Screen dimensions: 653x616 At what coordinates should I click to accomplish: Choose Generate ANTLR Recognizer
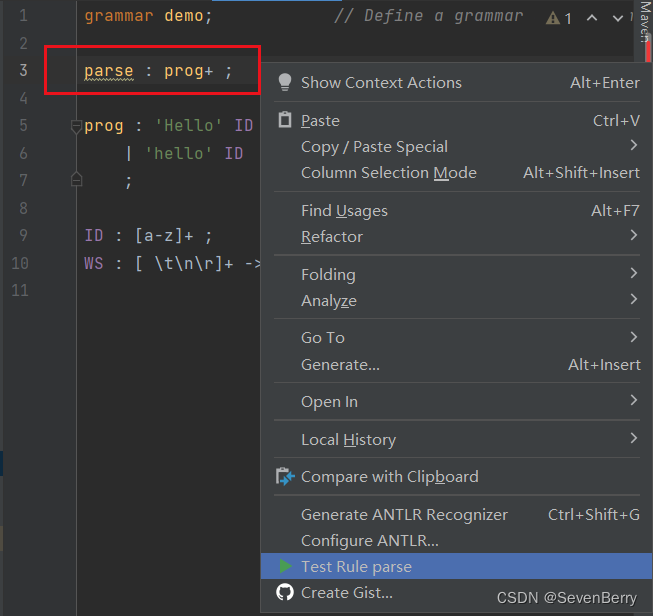coord(456,514)
